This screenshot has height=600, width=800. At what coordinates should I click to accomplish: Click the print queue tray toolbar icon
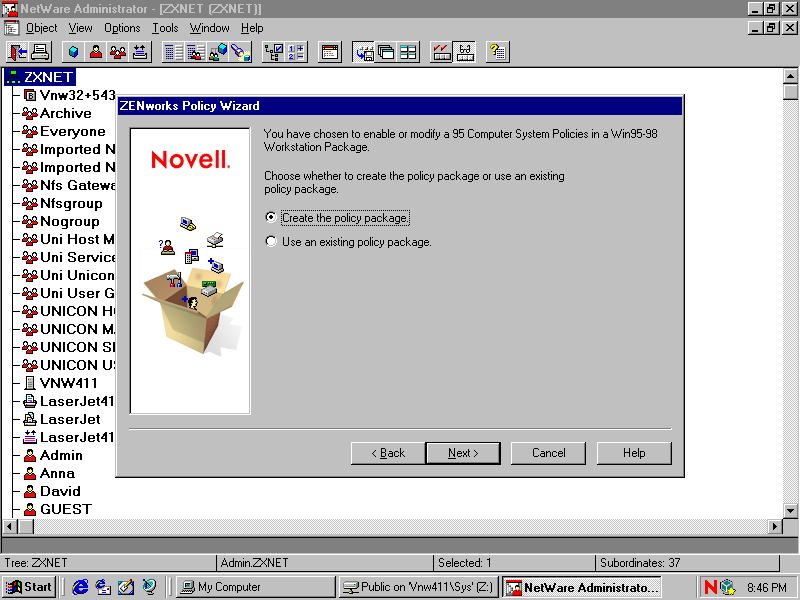pos(140,52)
